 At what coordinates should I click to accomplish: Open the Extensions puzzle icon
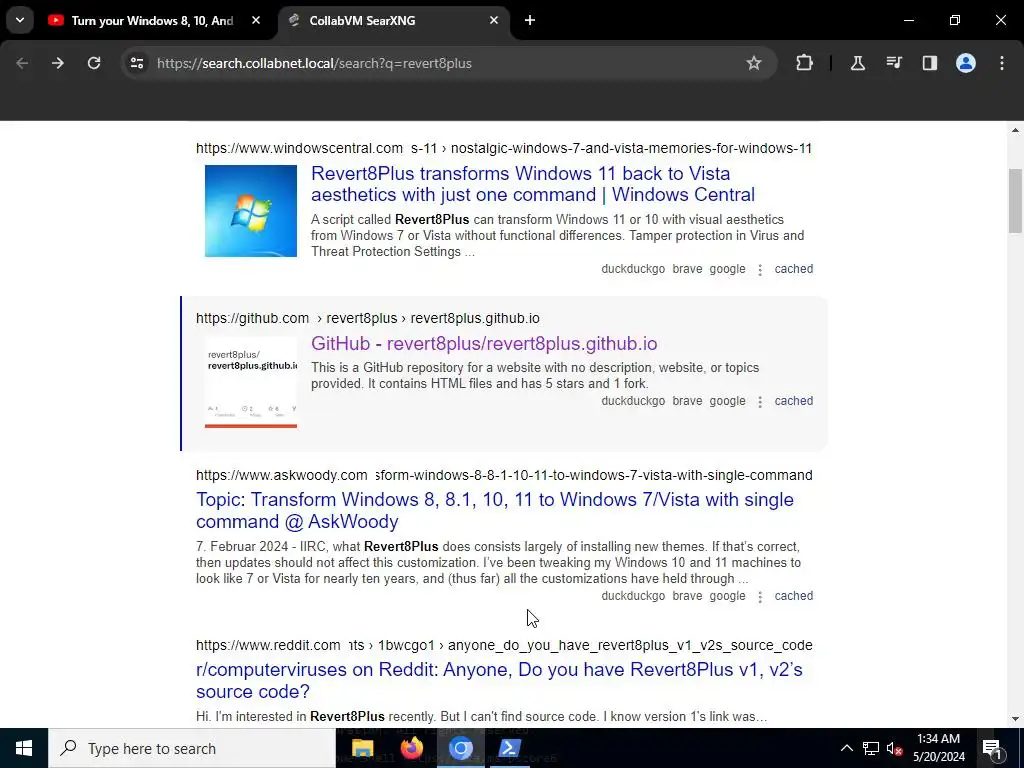coord(805,63)
